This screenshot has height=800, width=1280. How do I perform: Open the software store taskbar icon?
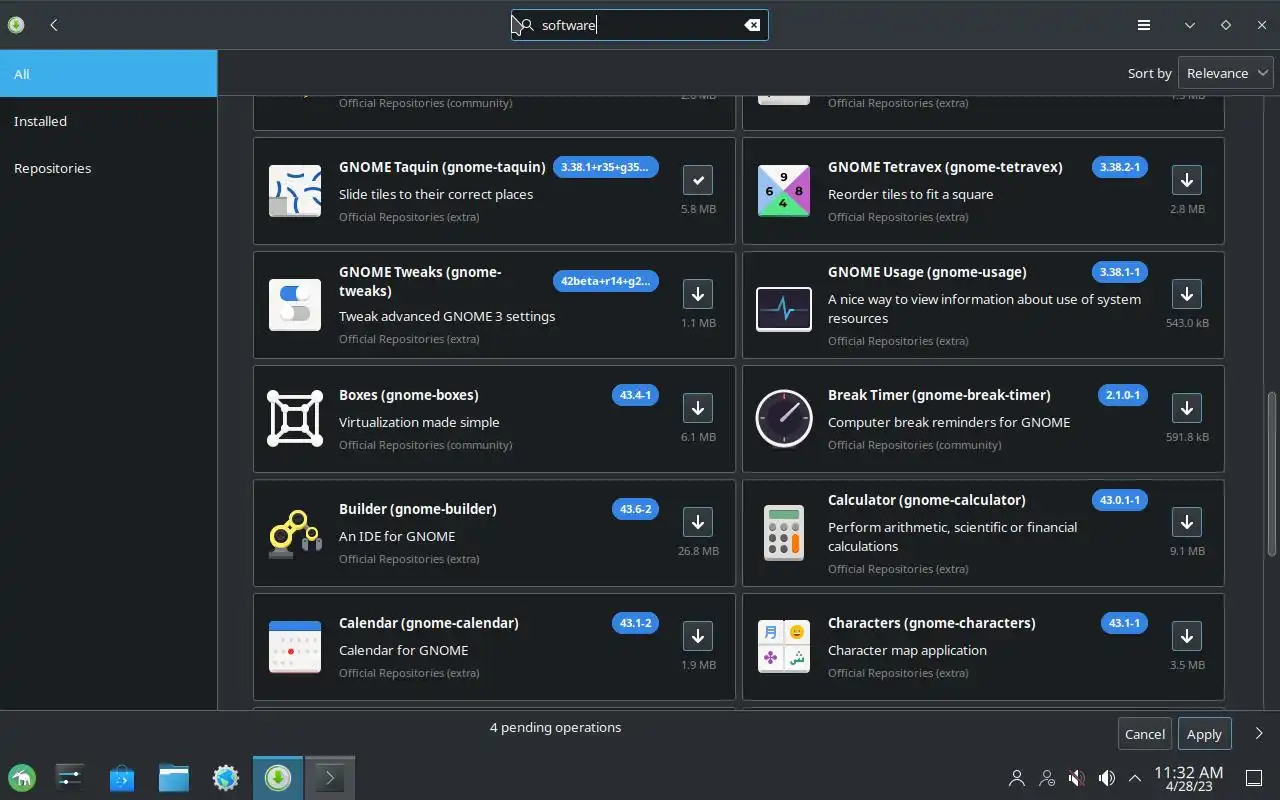pyautogui.click(x=122, y=777)
